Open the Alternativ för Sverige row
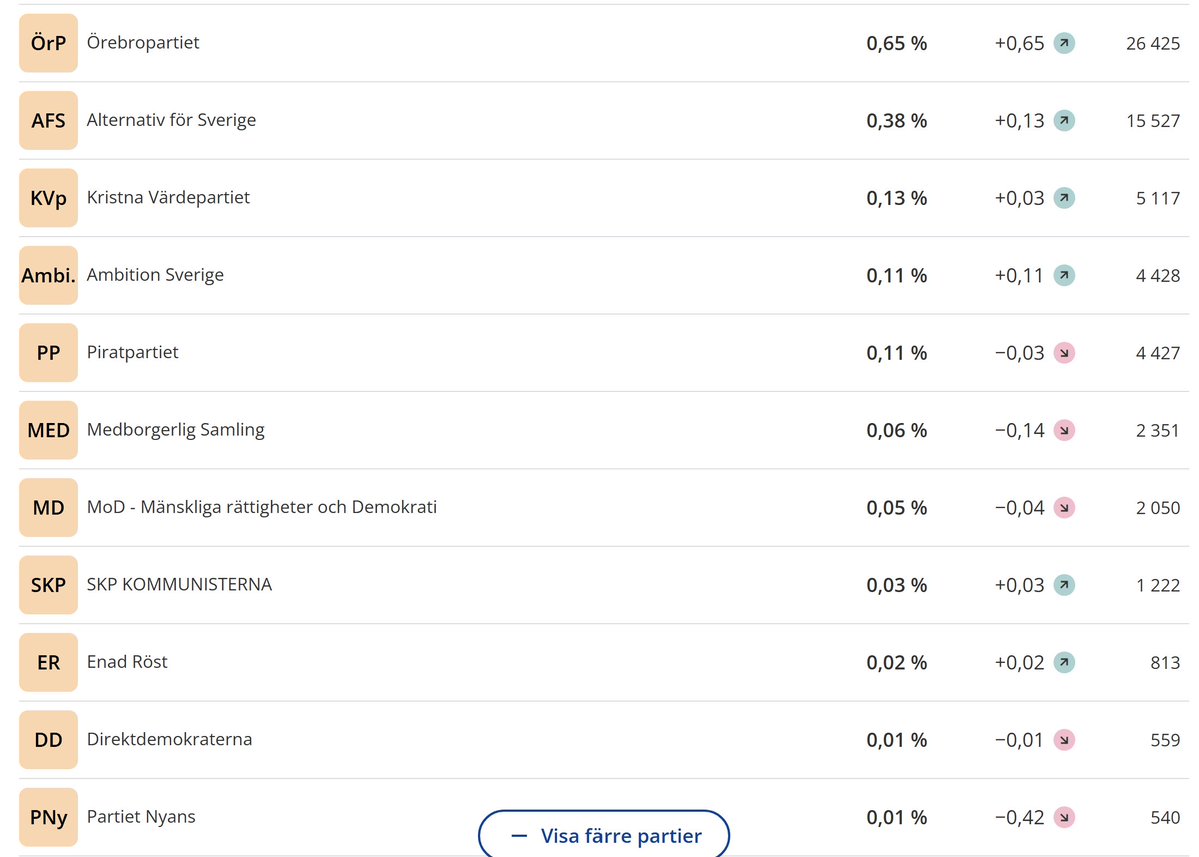1199x857 pixels. [604, 120]
